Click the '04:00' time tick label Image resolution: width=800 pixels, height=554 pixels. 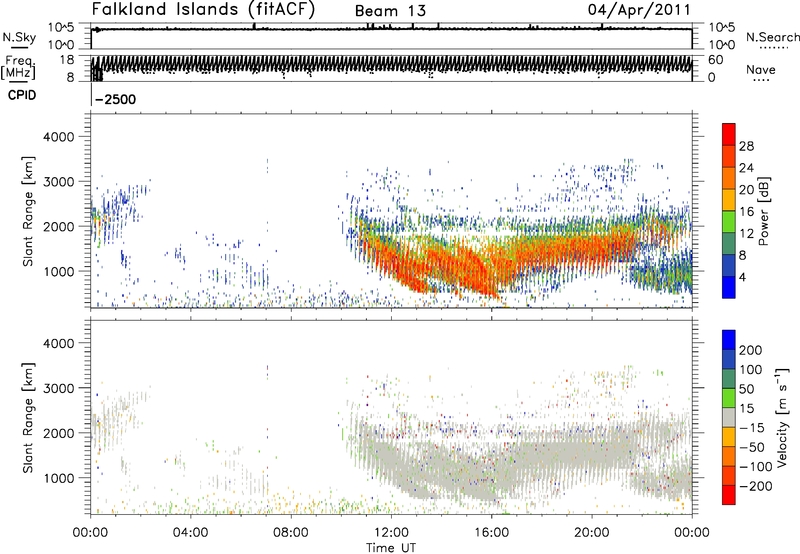(x=190, y=533)
